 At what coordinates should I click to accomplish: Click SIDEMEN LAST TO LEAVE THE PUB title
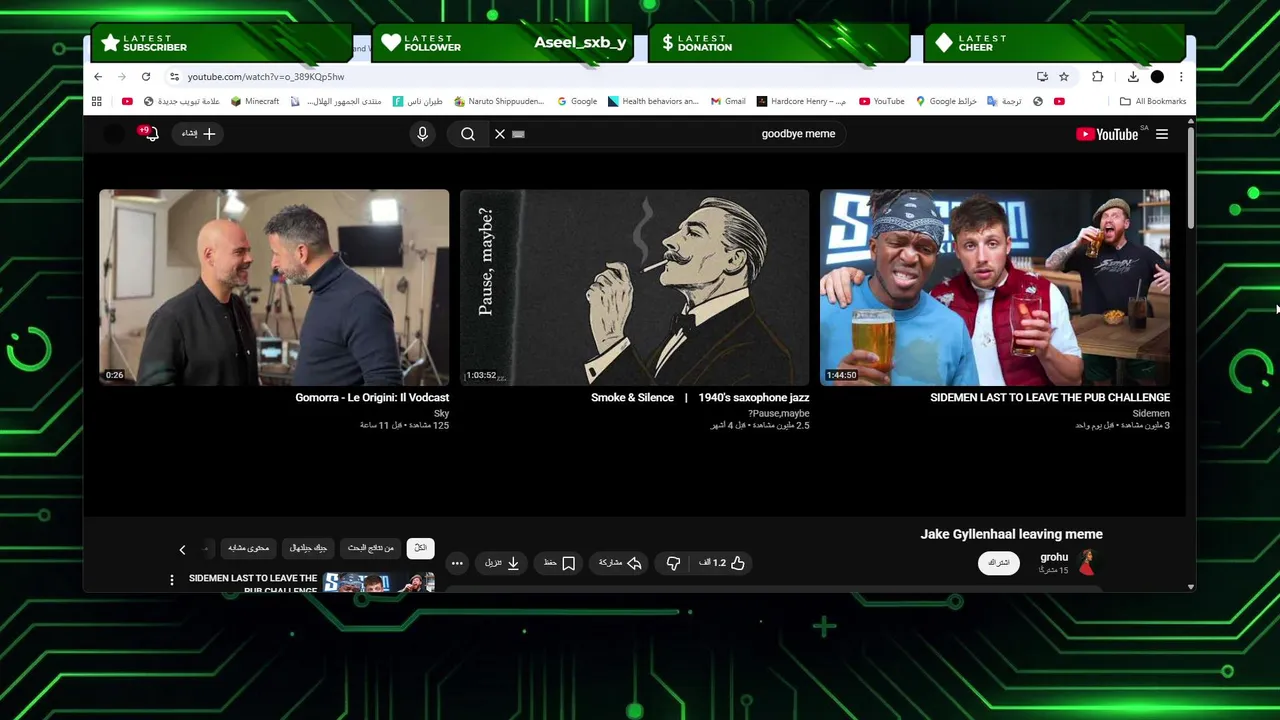[x=1050, y=397]
